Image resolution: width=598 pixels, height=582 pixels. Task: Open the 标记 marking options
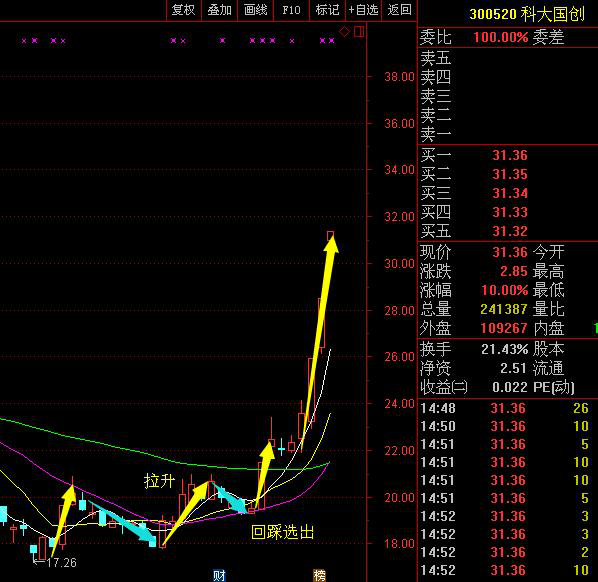(x=327, y=10)
